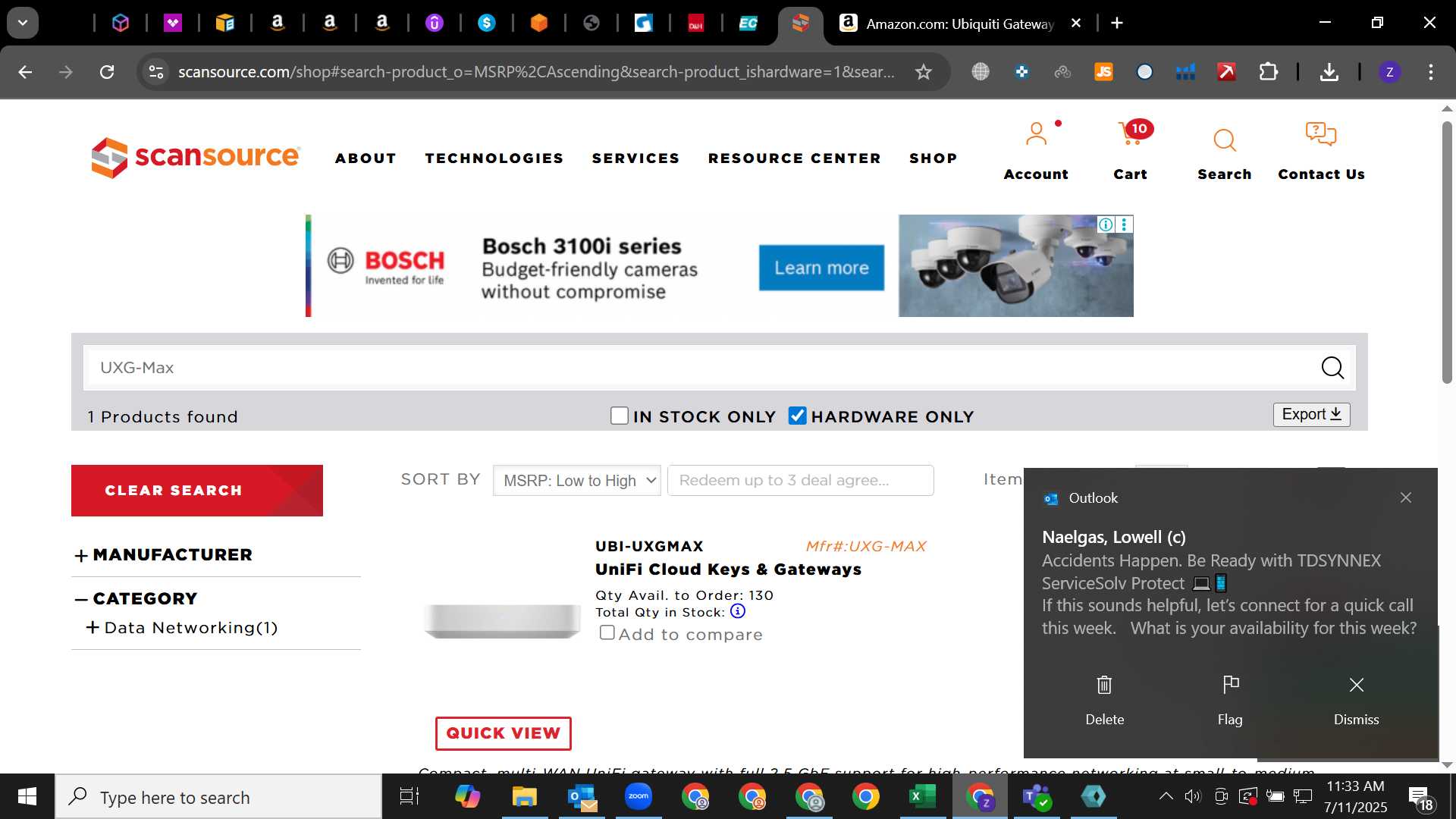Enable the In Stock Only checkbox
This screenshot has width=1456, height=819.
tap(620, 416)
